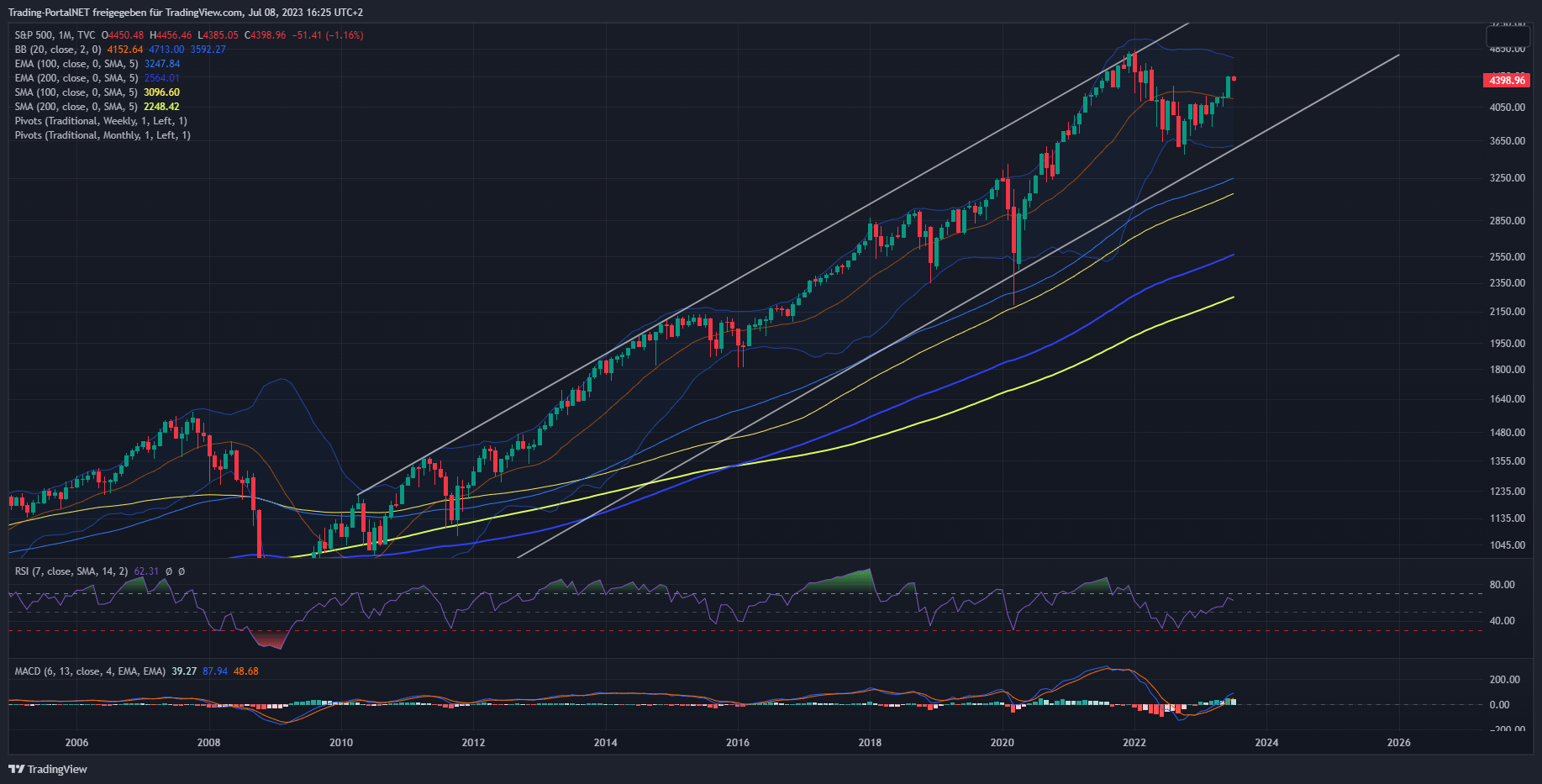Click the 2018 label on time axis
Image resolution: width=1542 pixels, height=784 pixels.
[870, 742]
